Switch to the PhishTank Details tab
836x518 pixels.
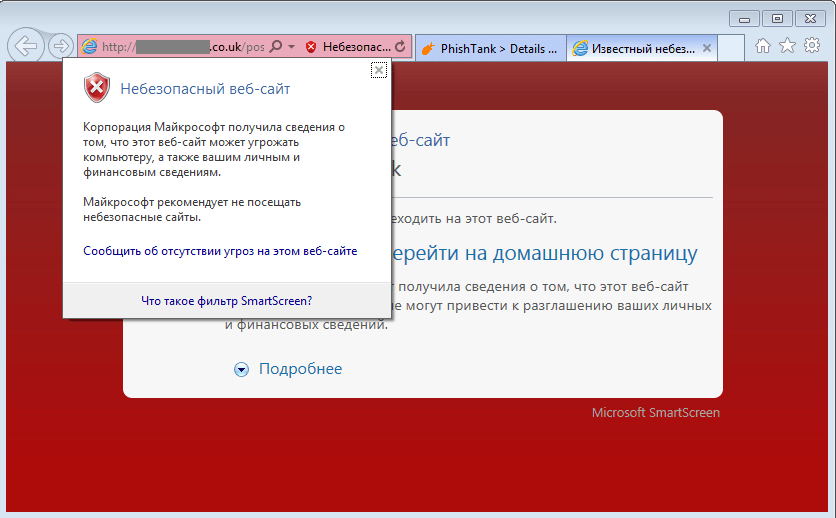[x=488, y=48]
